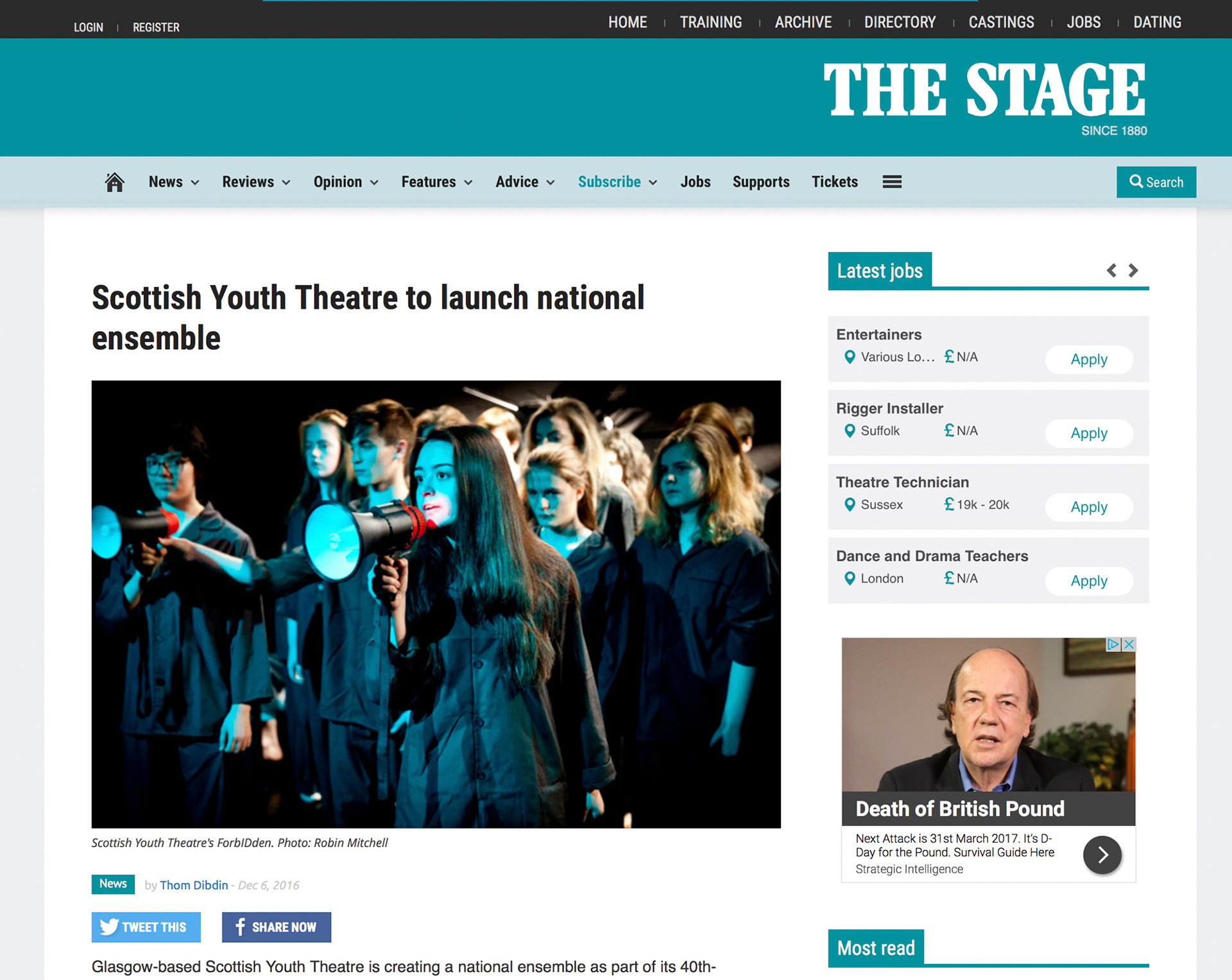Show next jobs with right arrow
The image size is (1232, 980).
pyautogui.click(x=1133, y=270)
